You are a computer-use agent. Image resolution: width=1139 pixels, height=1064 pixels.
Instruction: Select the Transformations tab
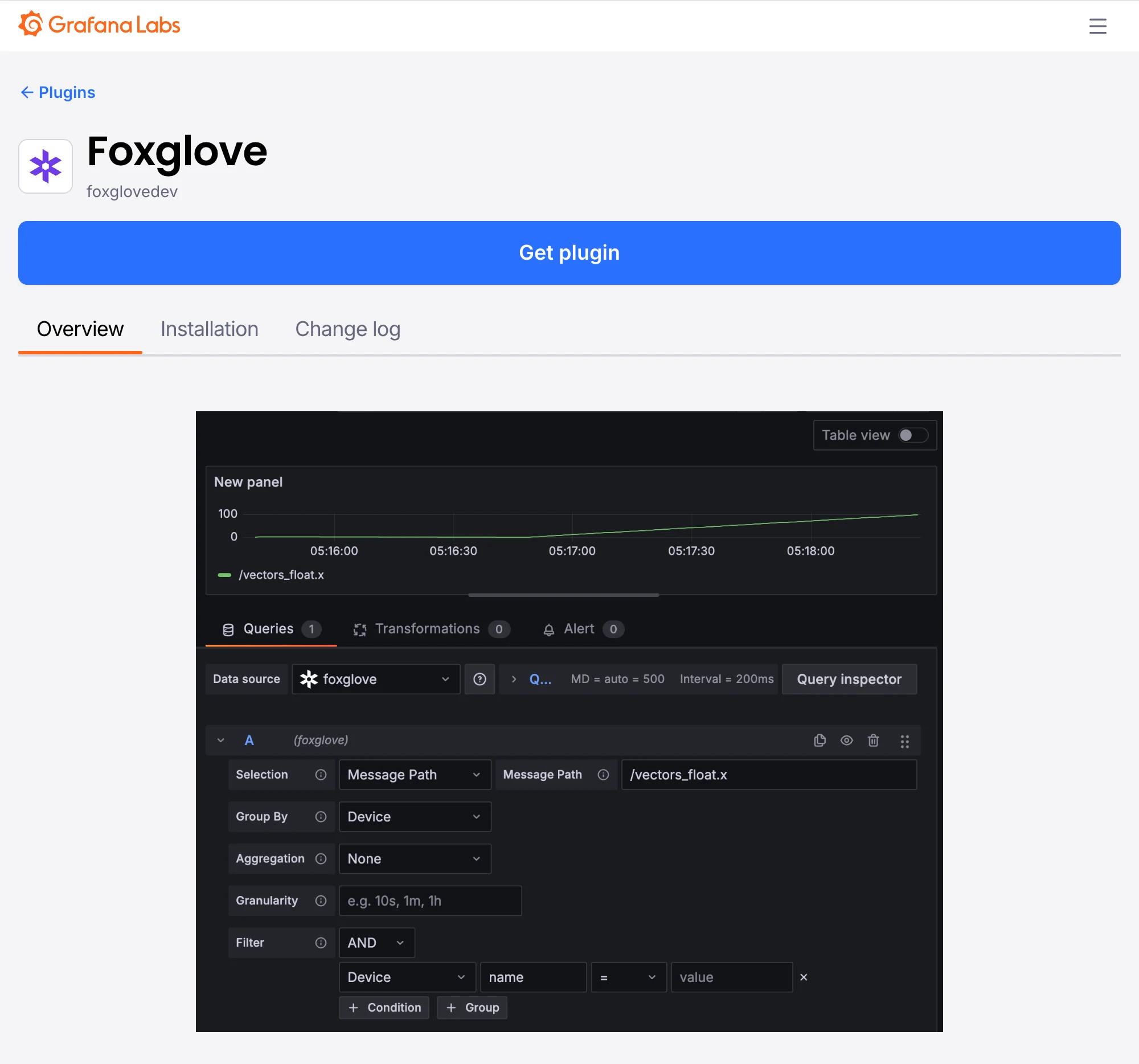coord(432,629)
